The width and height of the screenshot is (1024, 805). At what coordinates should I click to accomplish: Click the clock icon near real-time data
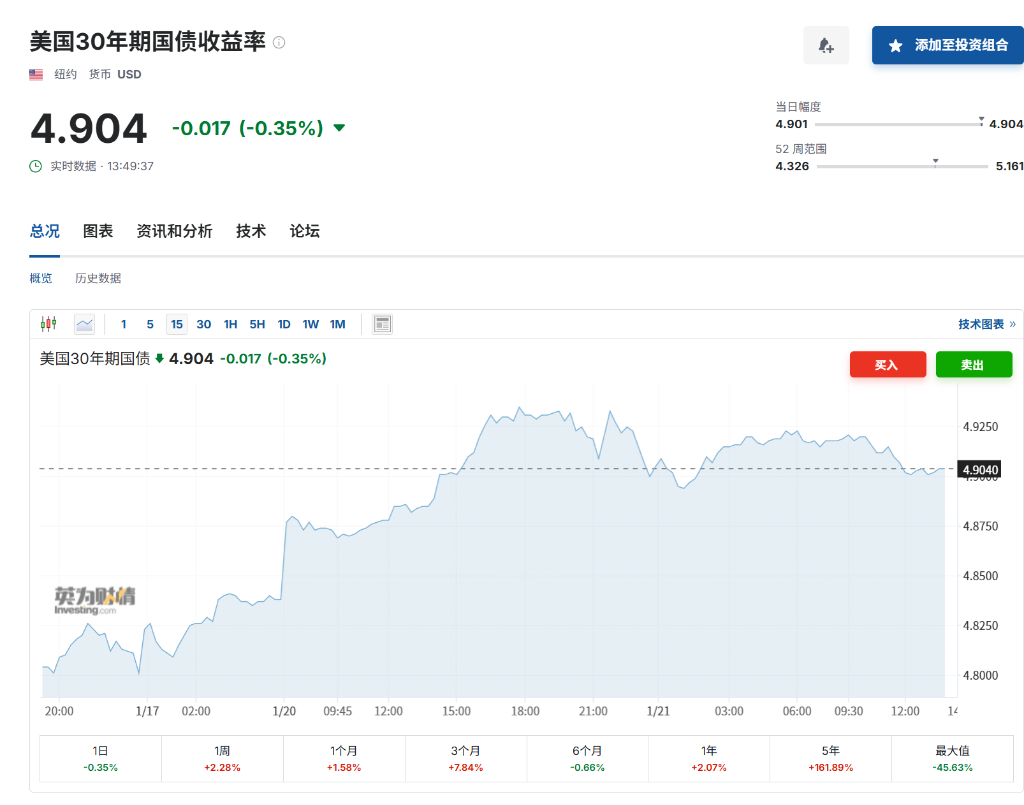36,166
